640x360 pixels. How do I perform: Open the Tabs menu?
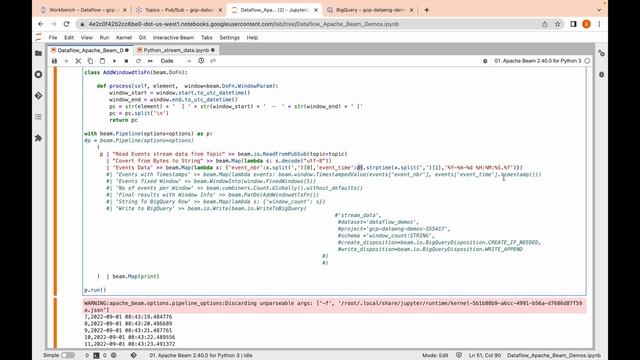(207, 38)
